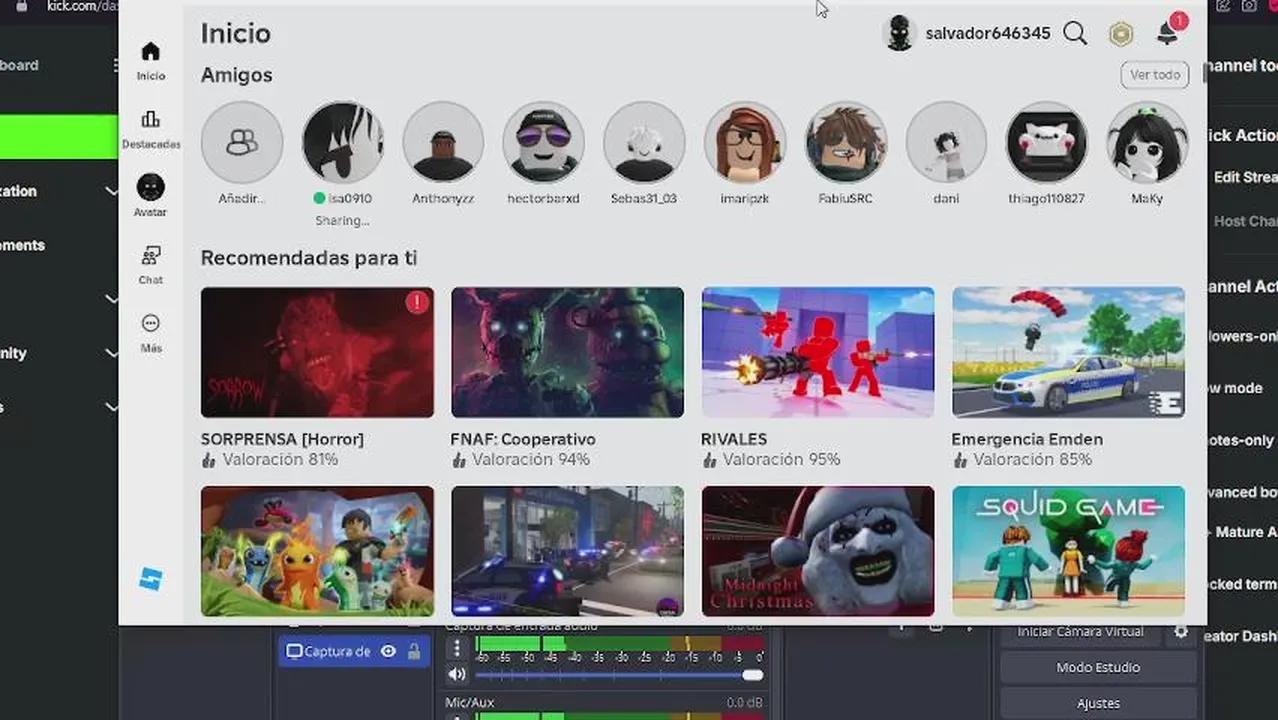Click the speaker mute icon in OBS mixer
Viewport: 1278px width, 720px height.
tap(457, 674)
